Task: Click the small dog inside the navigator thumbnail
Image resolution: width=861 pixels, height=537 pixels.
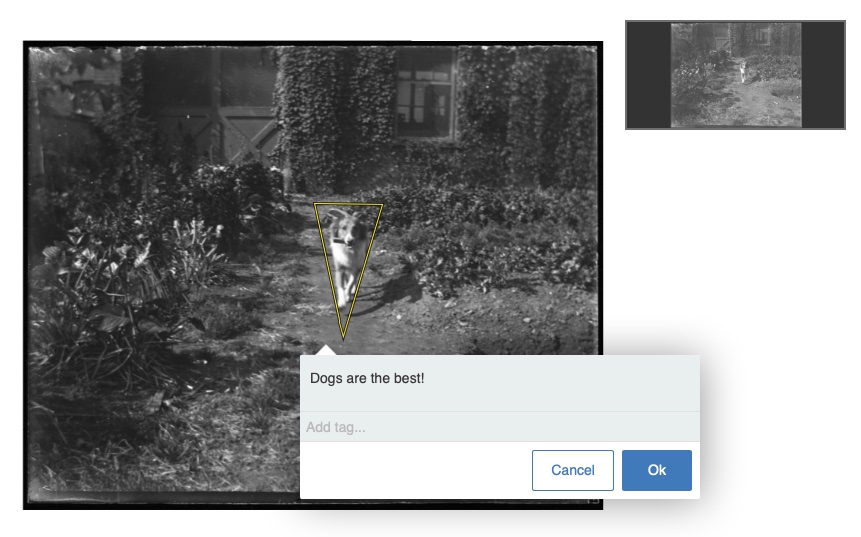Action: point(741,70)
